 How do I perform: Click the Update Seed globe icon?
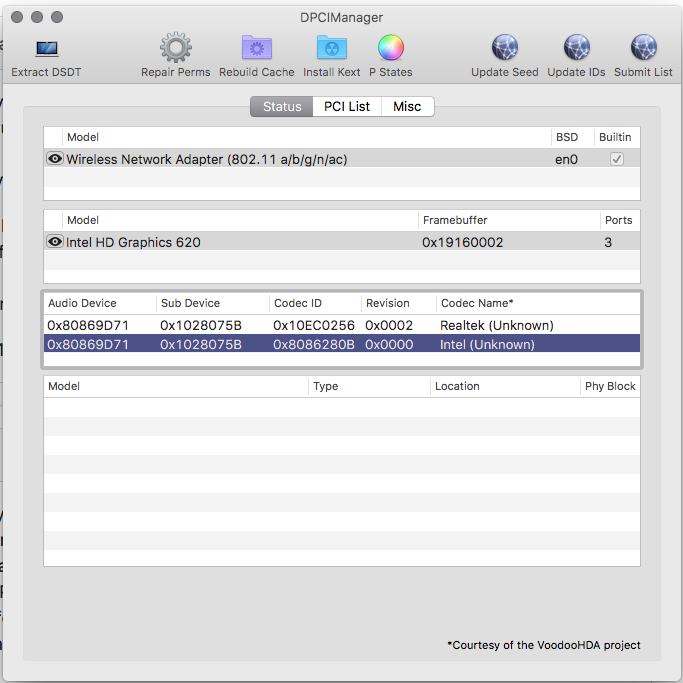tap(505, 47)
